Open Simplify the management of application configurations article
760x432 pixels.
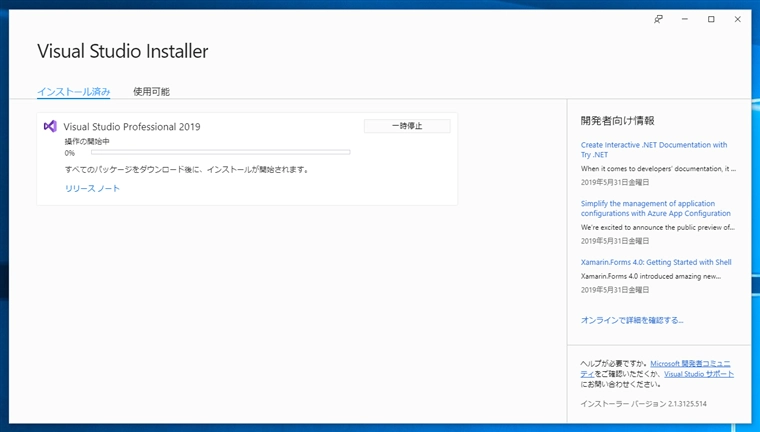pos(656,208)
